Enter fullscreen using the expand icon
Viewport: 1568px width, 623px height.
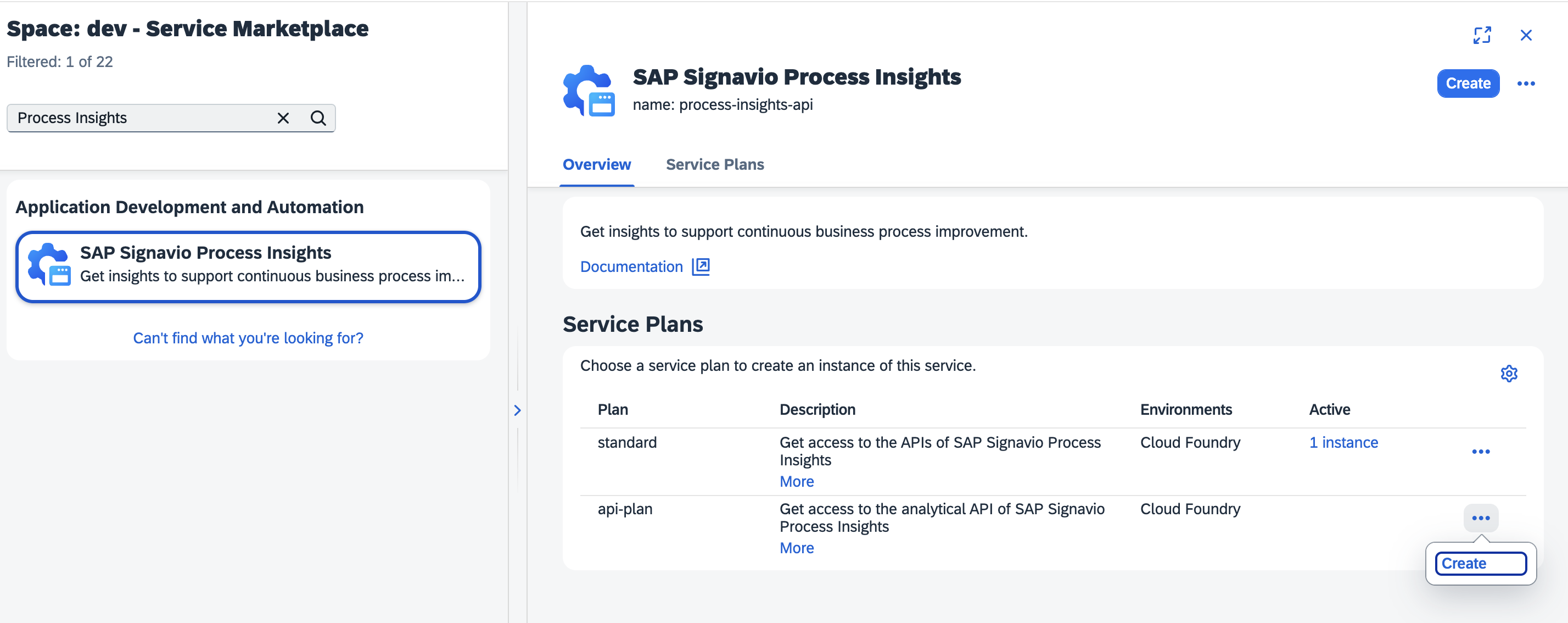tap(1483, 35)
